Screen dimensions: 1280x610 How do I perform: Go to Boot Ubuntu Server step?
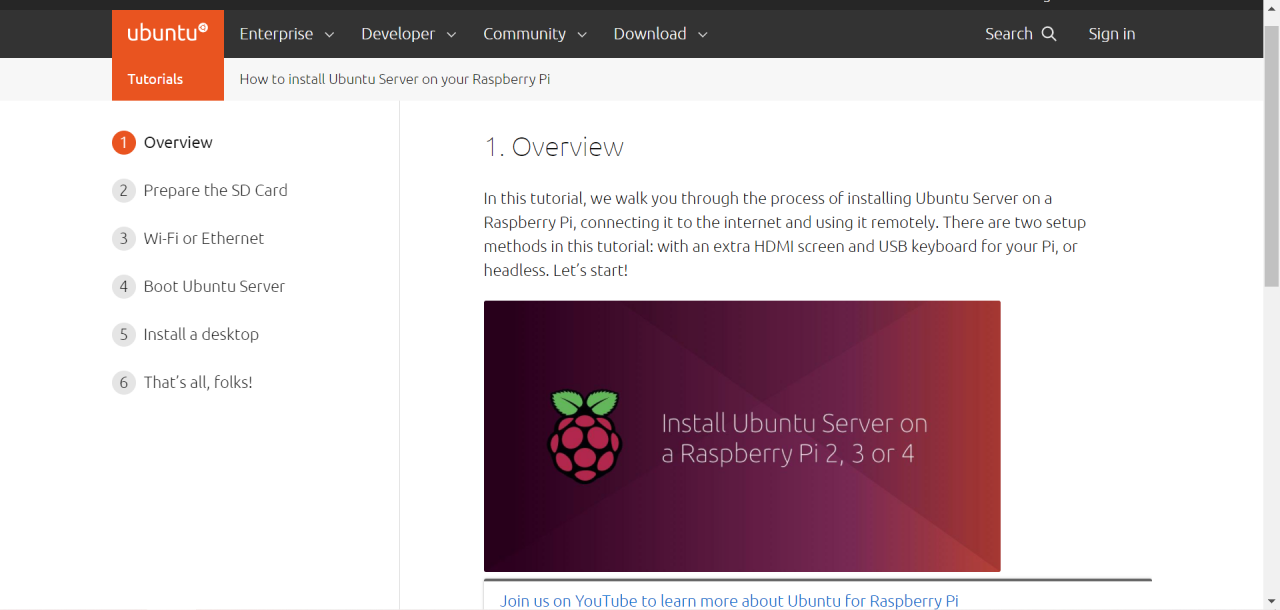(214, 287)
